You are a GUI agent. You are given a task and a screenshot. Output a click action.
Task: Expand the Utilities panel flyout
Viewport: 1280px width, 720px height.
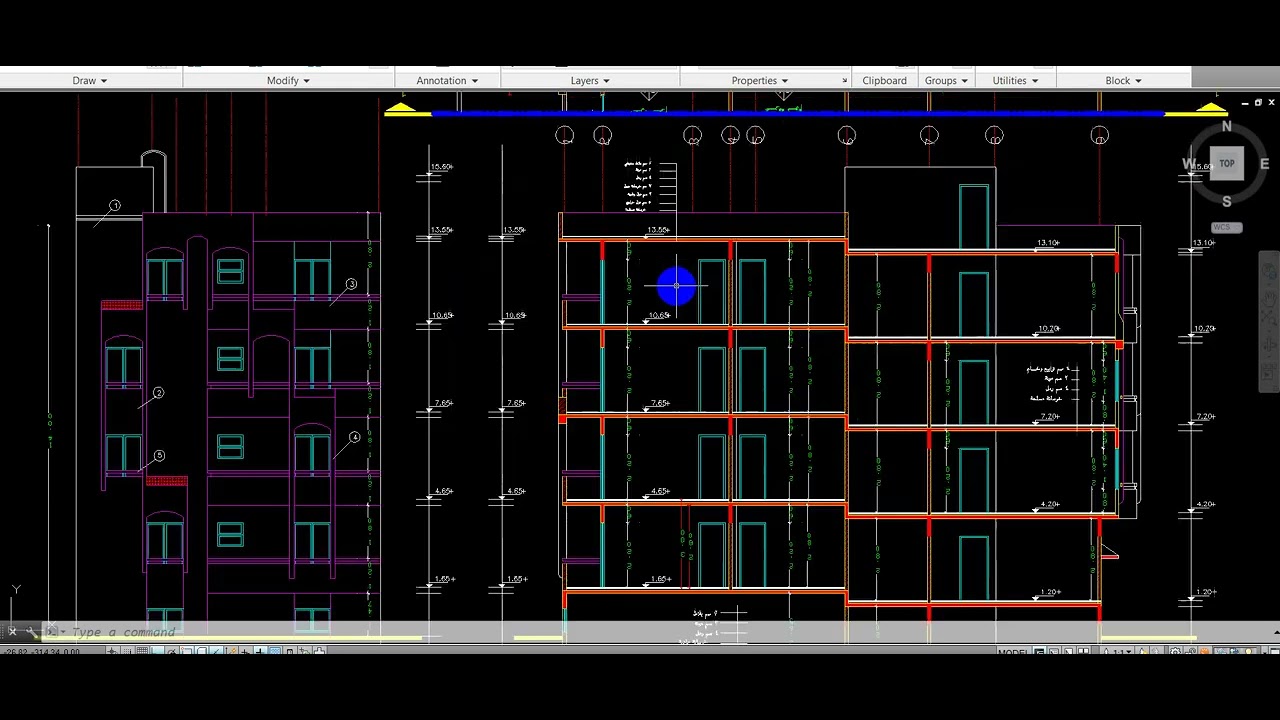[x=1015, y=81]
